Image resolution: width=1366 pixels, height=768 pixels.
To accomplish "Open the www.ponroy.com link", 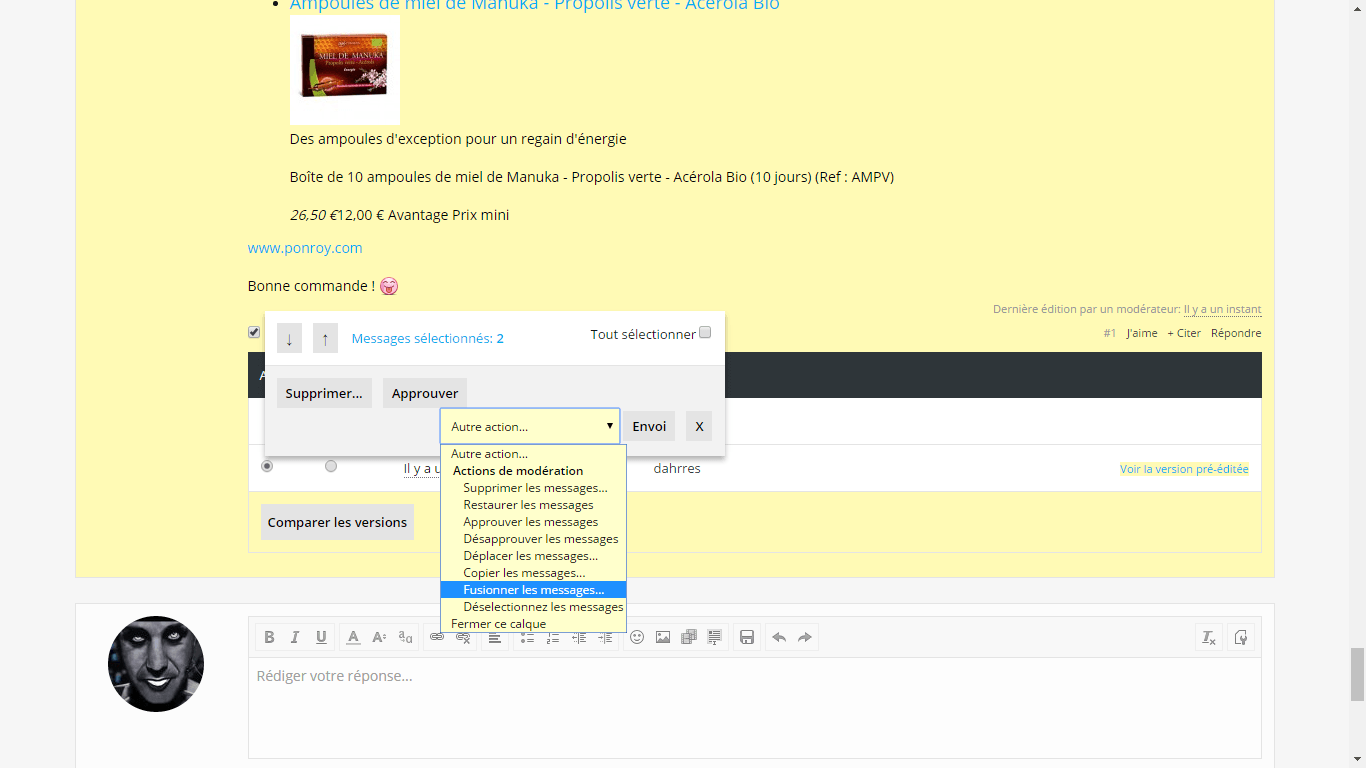I will 305,248.
